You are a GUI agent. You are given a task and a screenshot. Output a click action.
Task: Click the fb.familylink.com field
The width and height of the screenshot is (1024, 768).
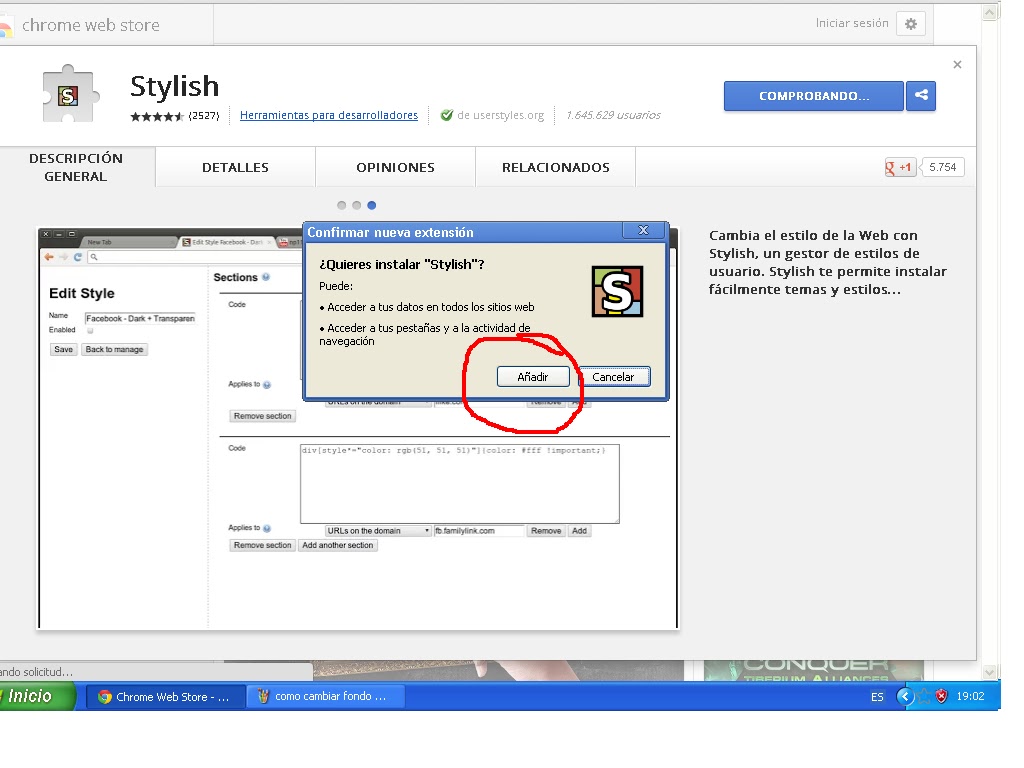point(479,531)
